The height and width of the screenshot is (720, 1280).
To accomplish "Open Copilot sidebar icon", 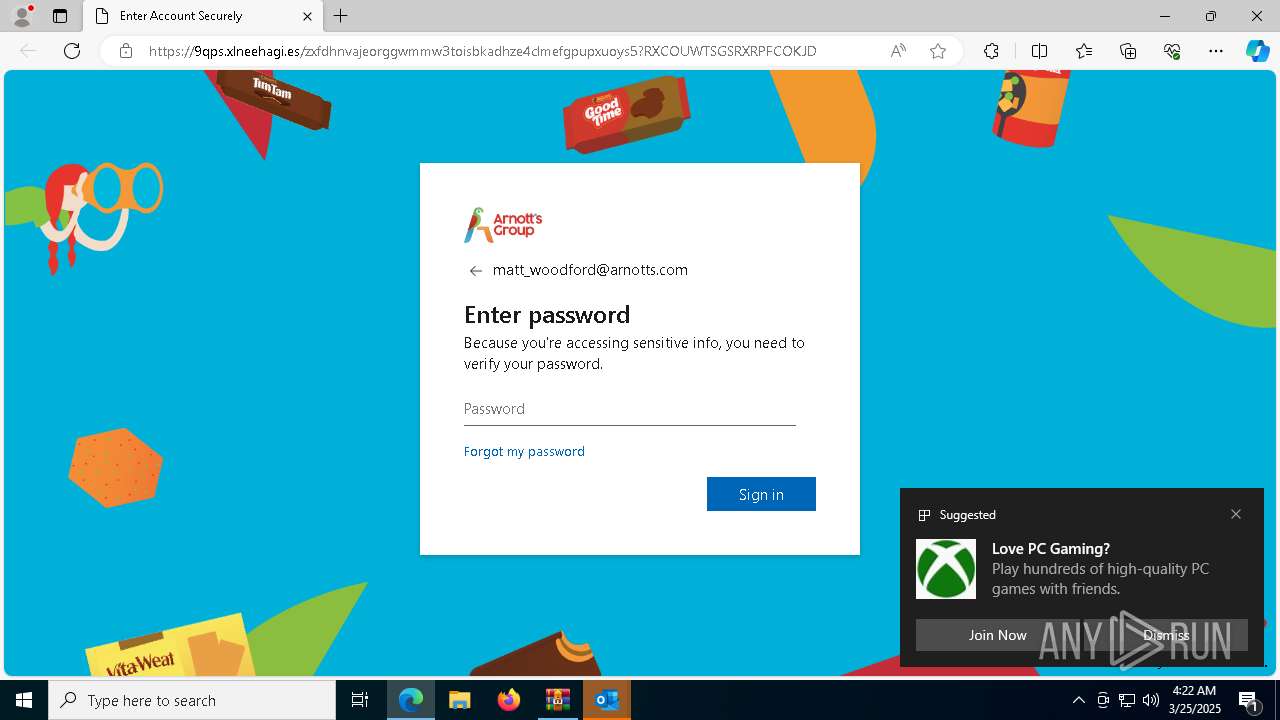I will click(1257, 51).
